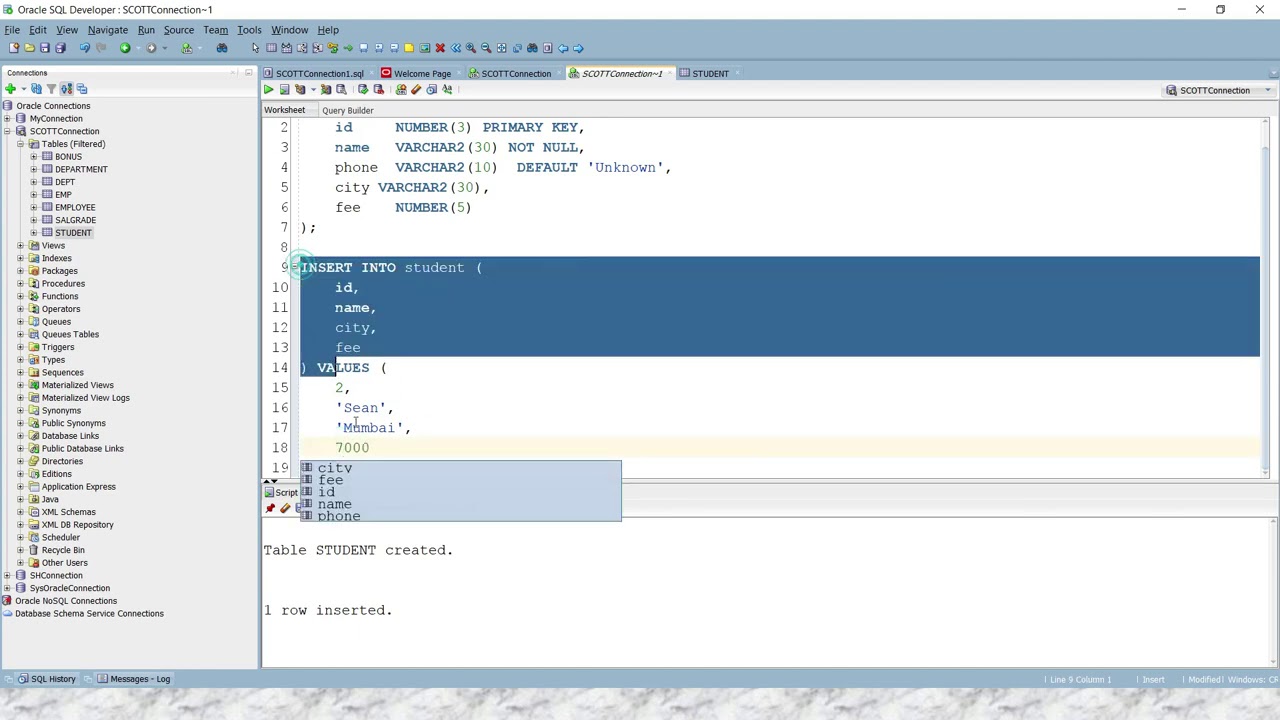Open the Tools menu
The width and height of the screenshot is (1280, 720).
pos(249,30)
